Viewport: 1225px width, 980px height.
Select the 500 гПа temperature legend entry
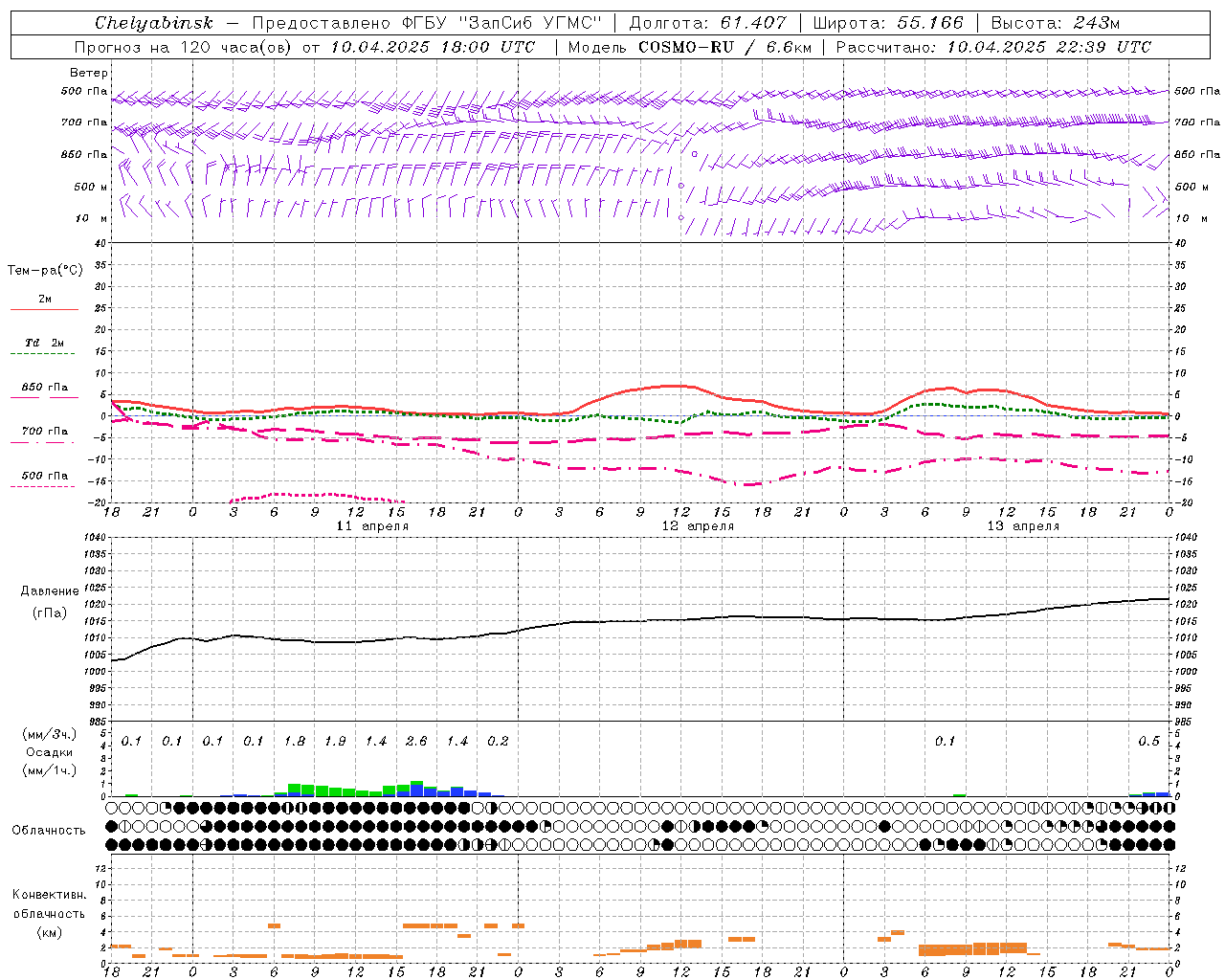pyautogui.click(x=45, y=476)
